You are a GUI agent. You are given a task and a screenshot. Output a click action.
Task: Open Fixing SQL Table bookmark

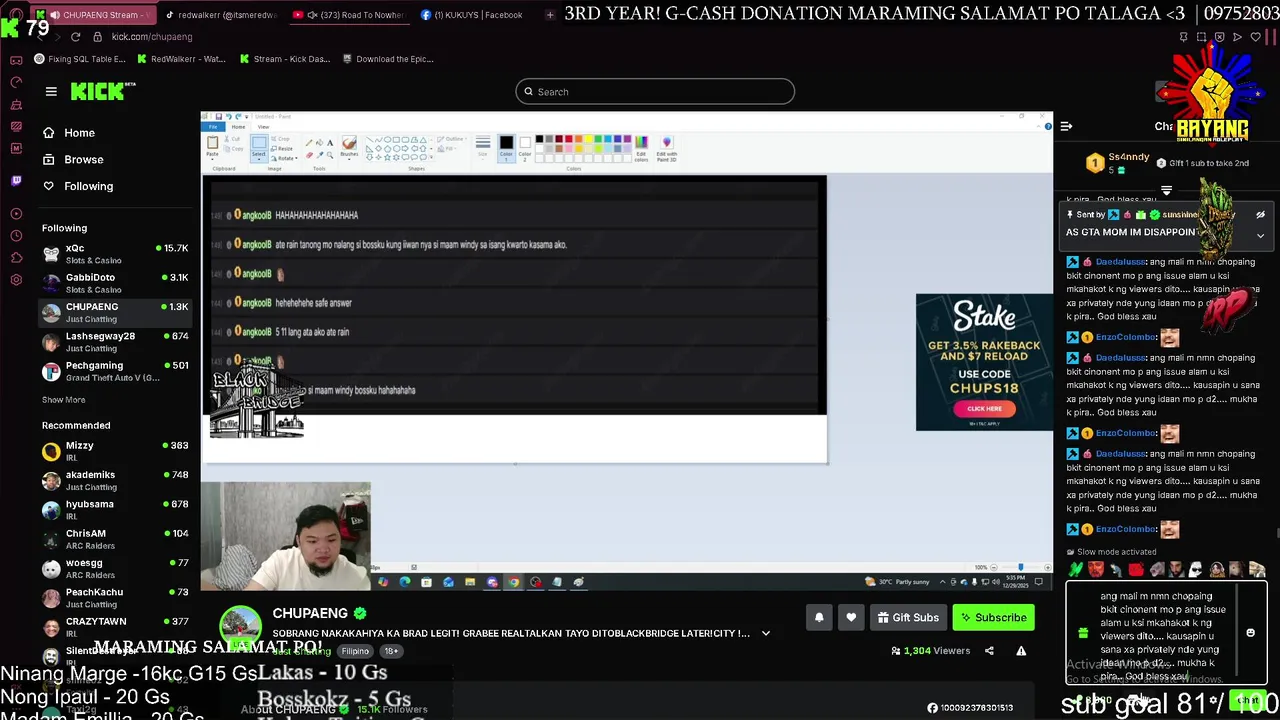click(80, 59)
